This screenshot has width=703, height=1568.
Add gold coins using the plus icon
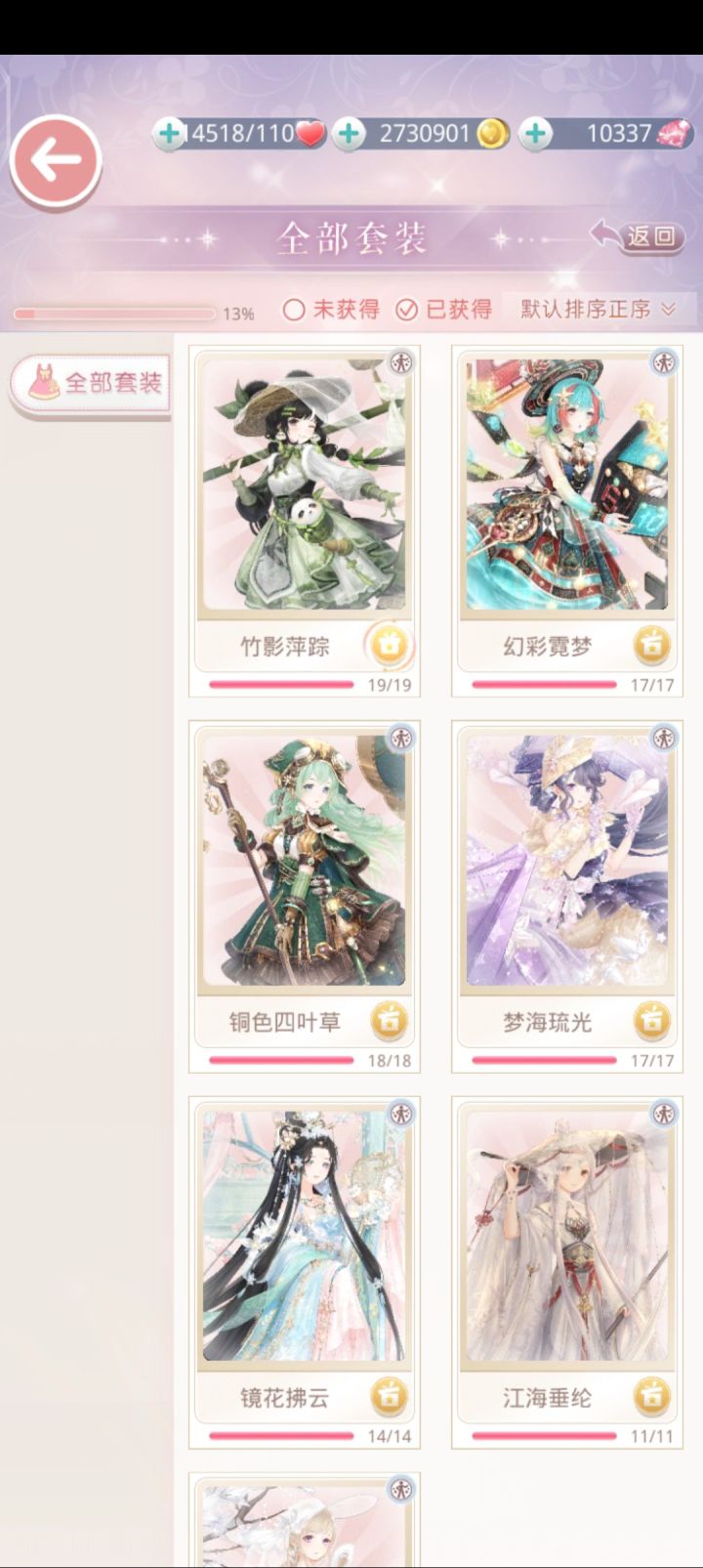[349, 134]
